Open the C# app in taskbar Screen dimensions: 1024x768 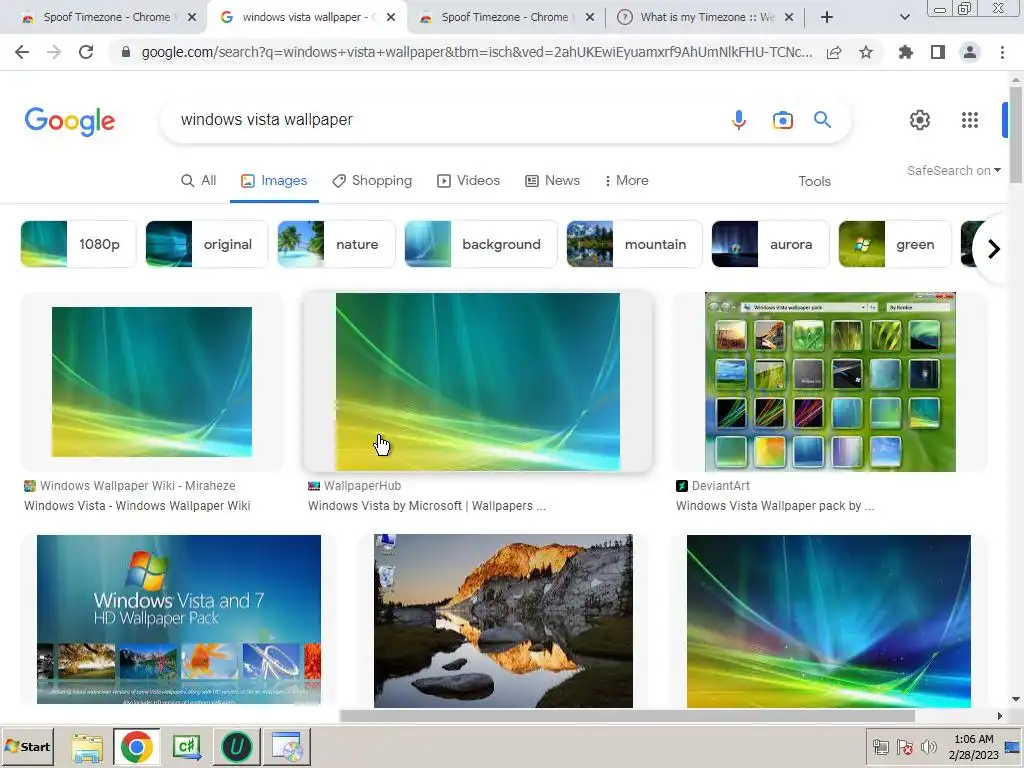click(187, 746)
